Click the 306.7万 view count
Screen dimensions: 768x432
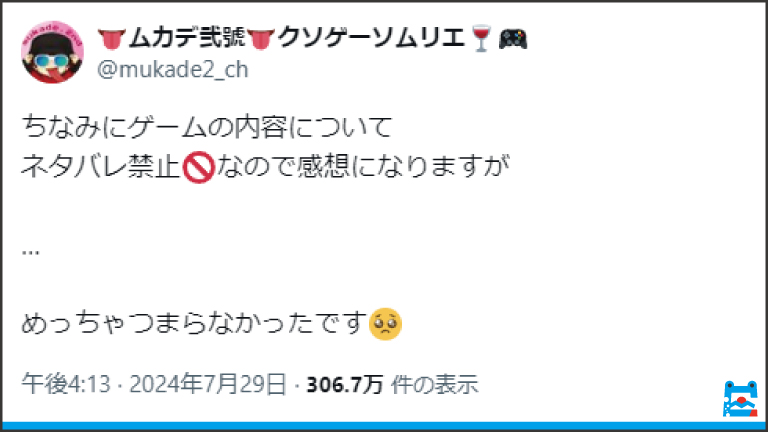pyautogui.click(x=344, y=384)
